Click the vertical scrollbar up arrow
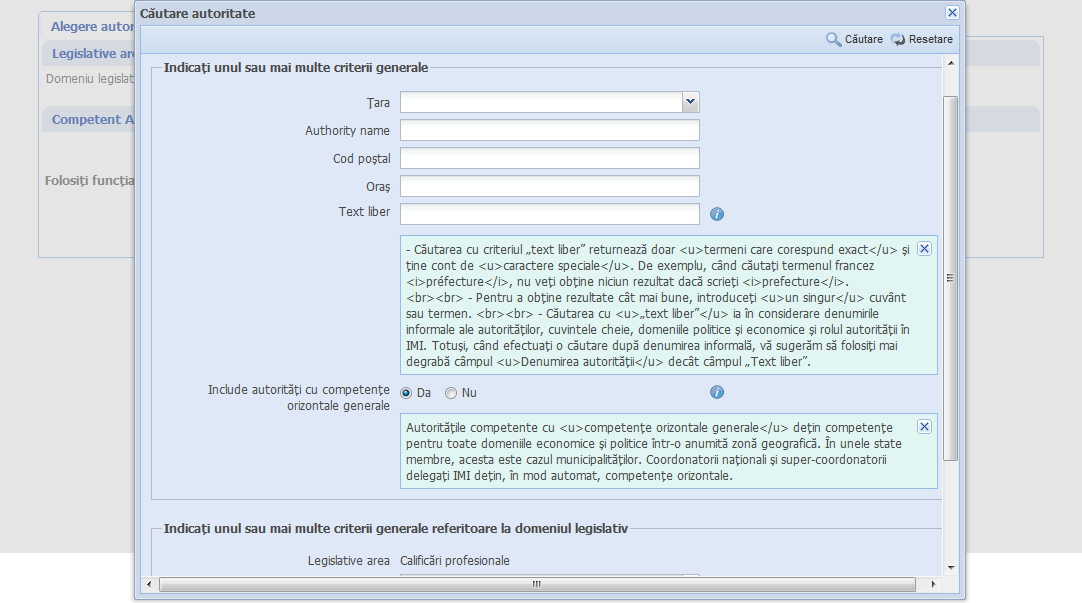This screenshot has width=1082, height=603. point(951,64)
